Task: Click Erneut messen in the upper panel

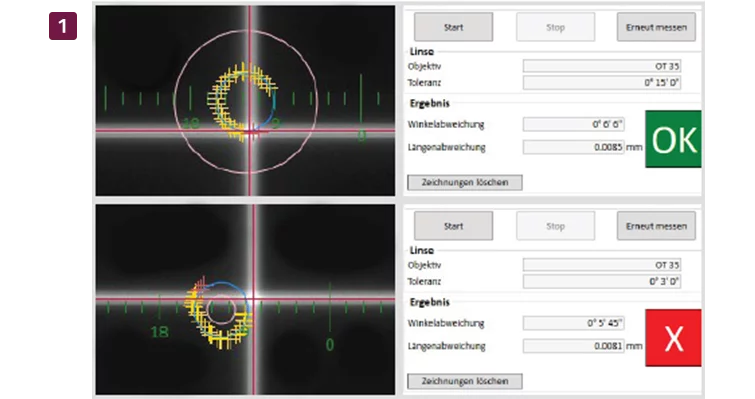Action: pyautogui.click(x=656, y=27)
